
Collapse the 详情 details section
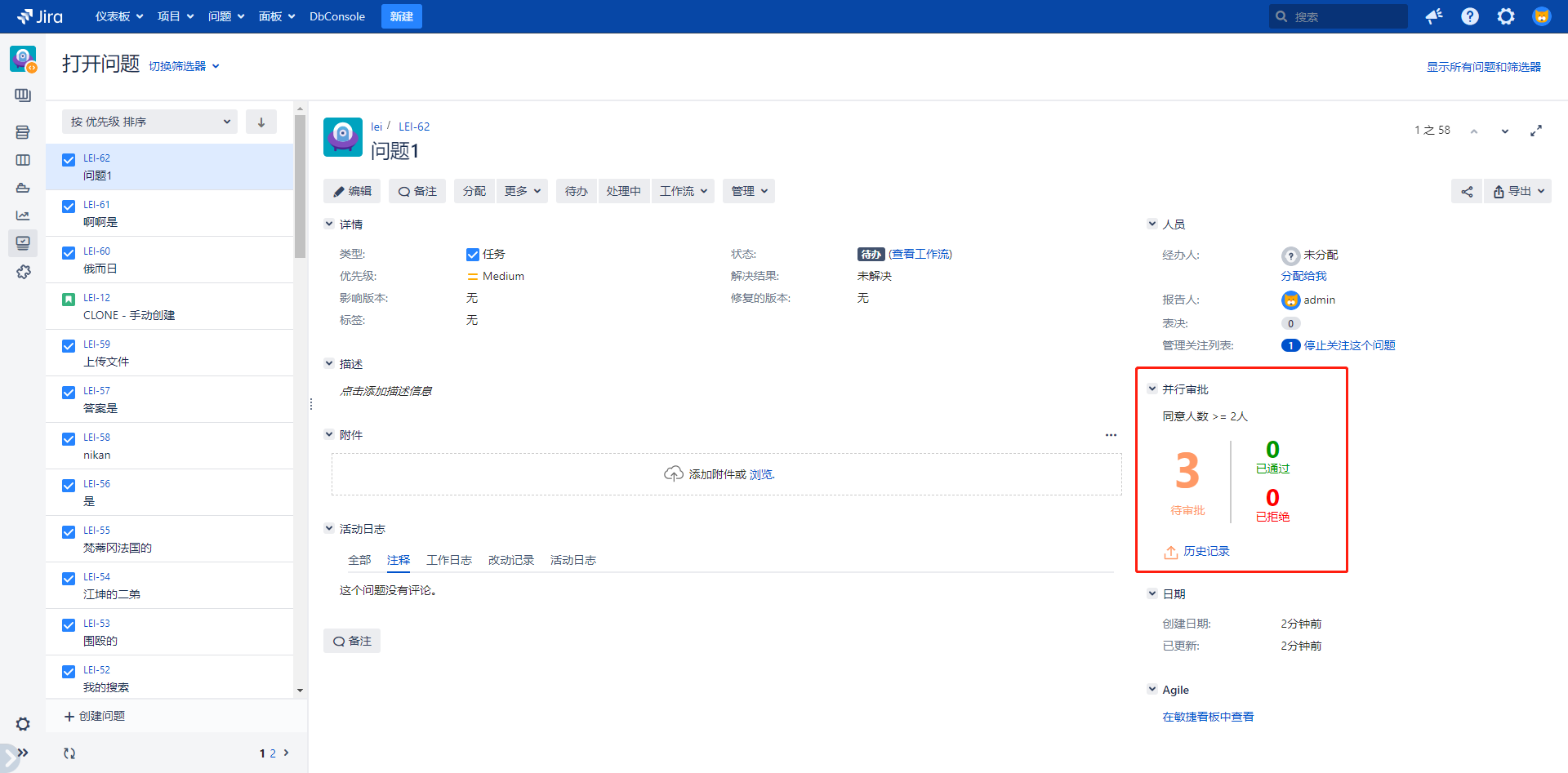coord(329,224)
